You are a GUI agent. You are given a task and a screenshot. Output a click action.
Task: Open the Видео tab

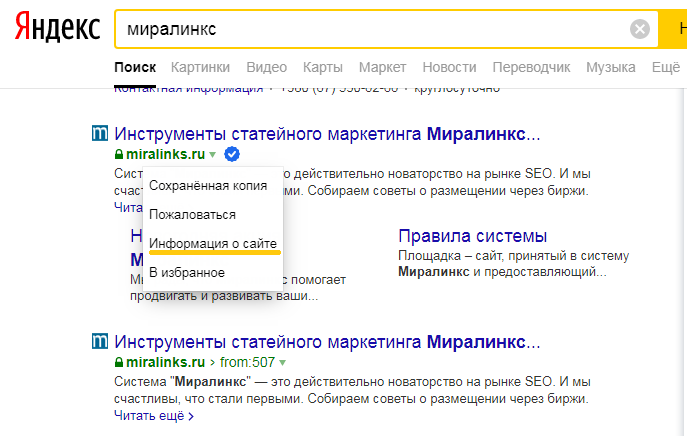(x=266, y=67)
